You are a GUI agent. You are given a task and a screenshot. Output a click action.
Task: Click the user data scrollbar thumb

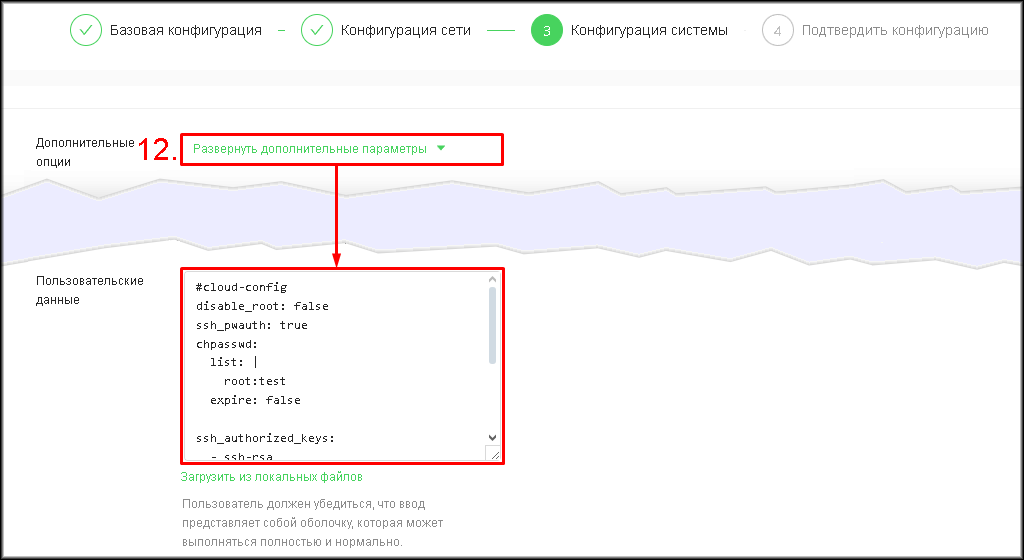coord(491,326)
